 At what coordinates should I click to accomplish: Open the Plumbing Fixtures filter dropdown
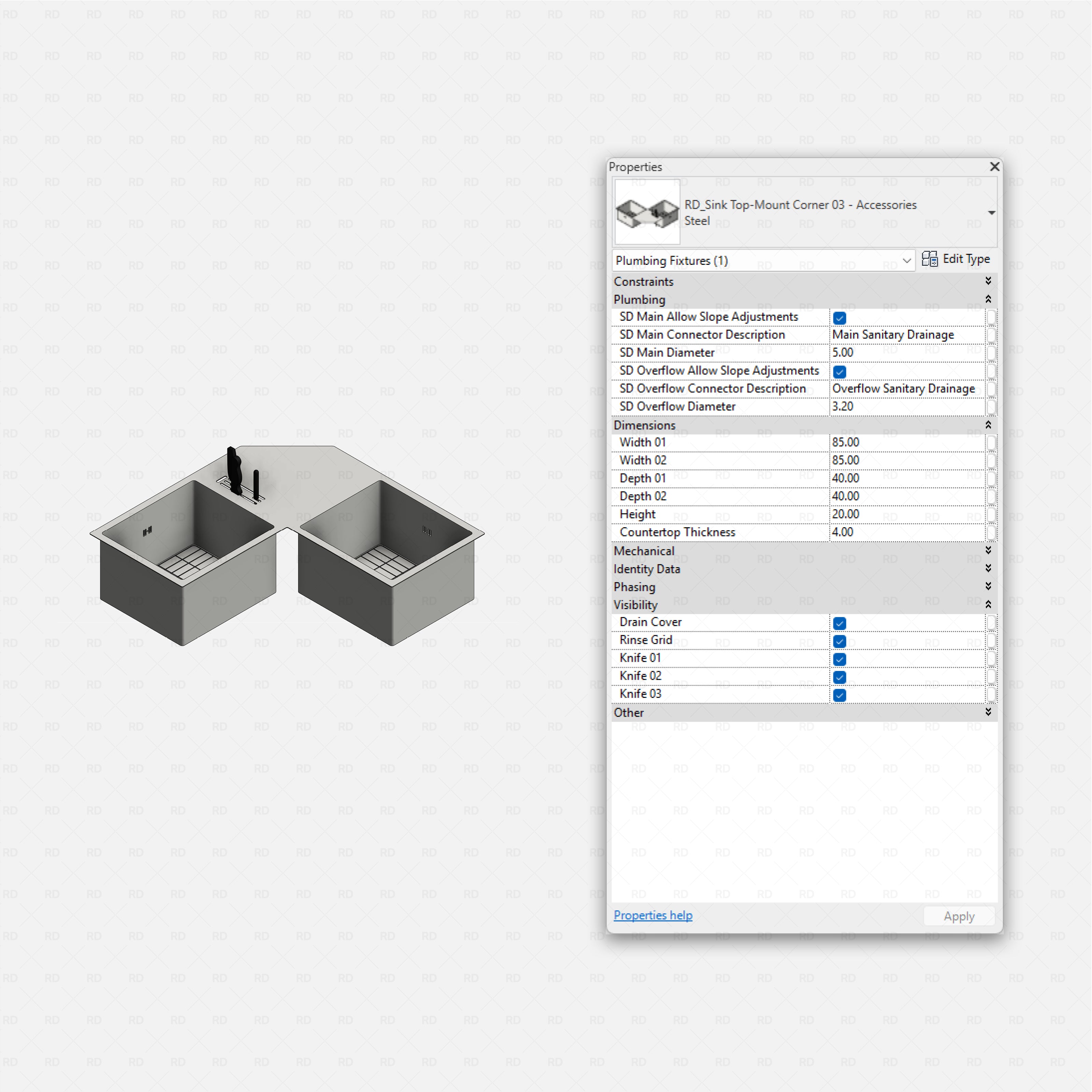point(907,261)
